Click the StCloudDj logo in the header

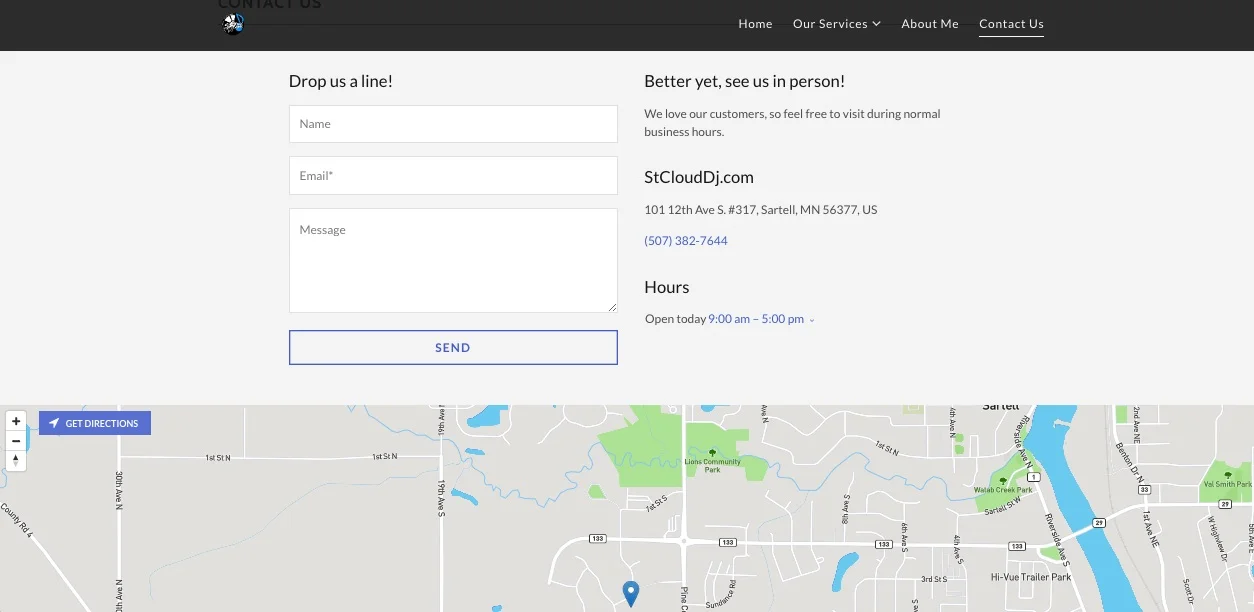coord(232,23)
